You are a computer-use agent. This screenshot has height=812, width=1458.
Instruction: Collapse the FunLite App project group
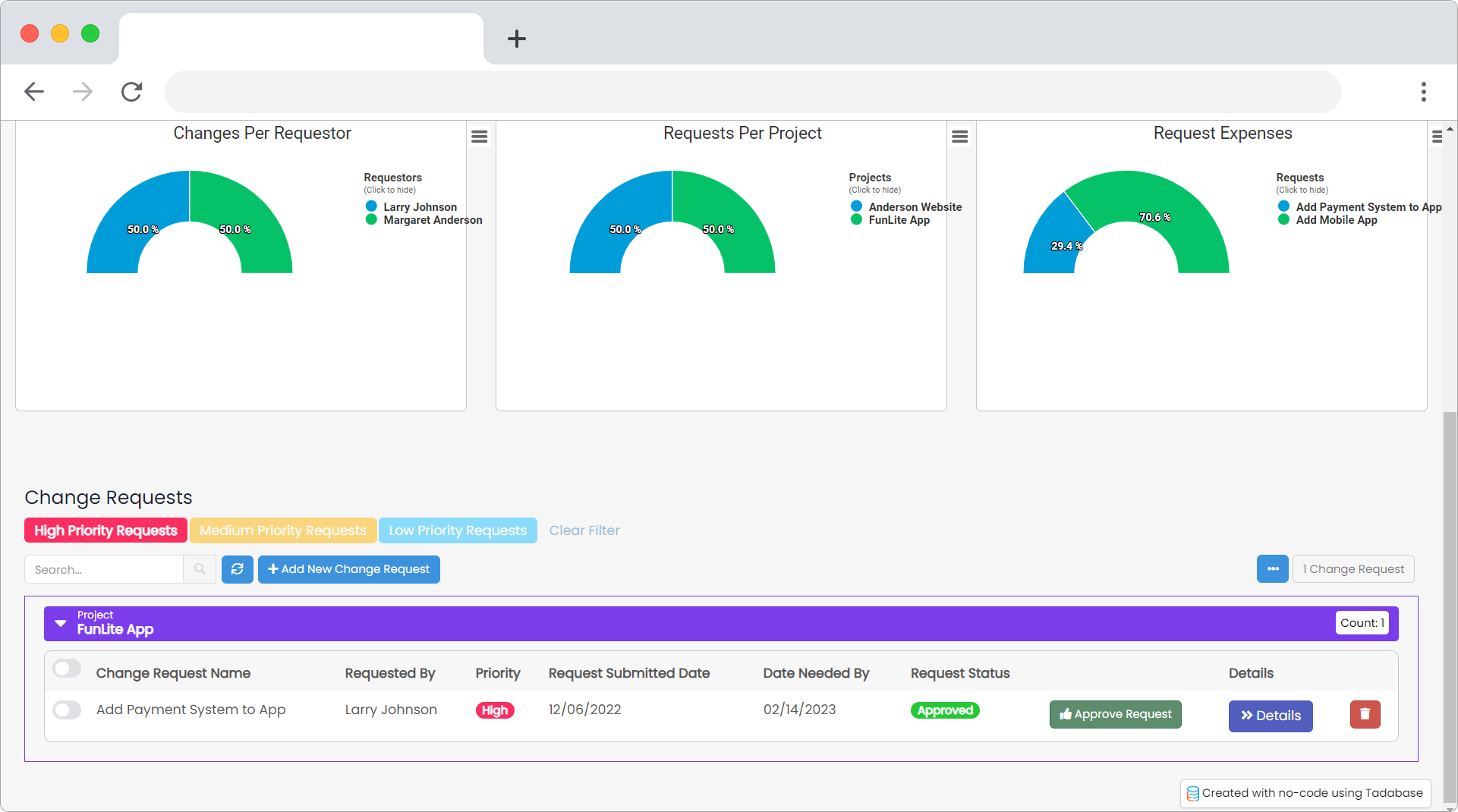pos(61,623)
